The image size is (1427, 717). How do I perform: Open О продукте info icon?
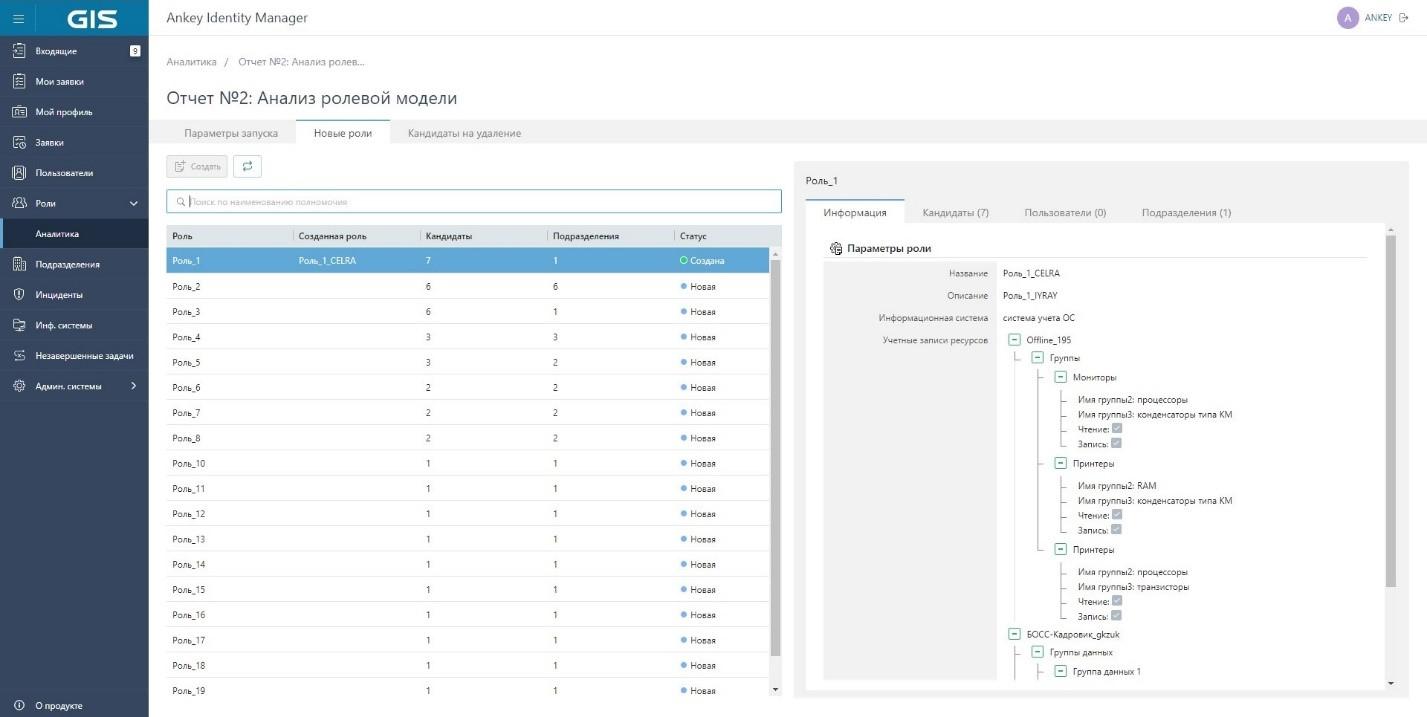19,705
